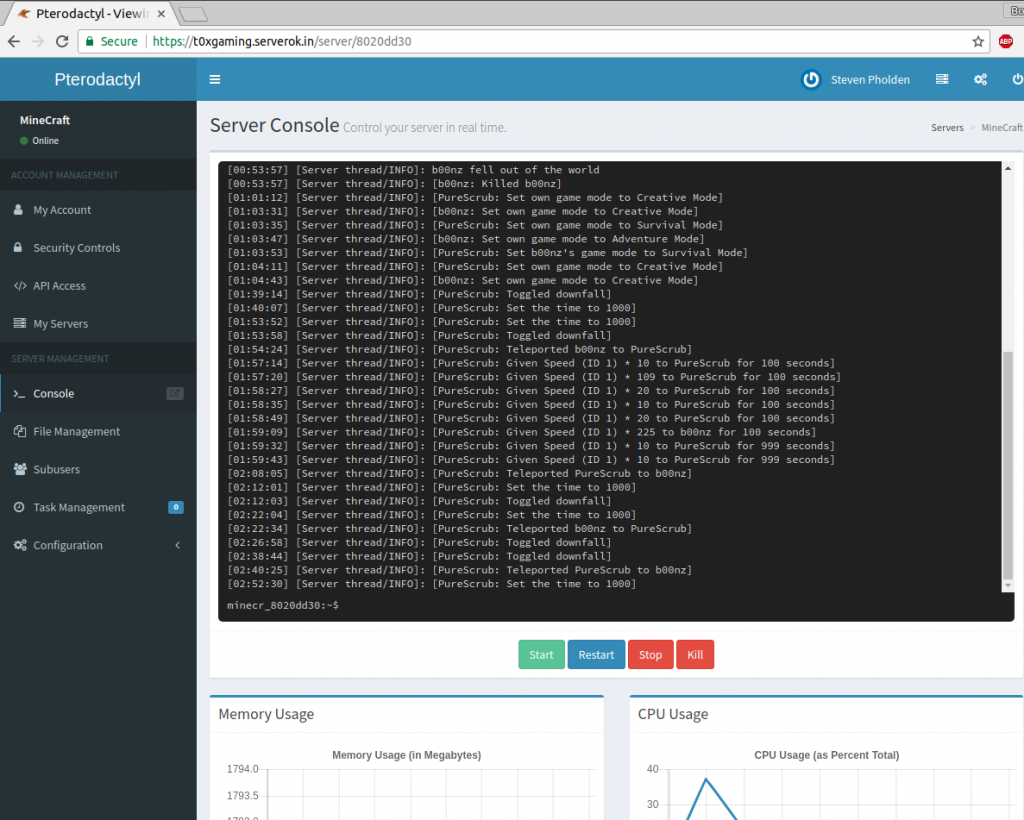The image size is (1024, 820).
Task: Click the logout power icon top right
Action: coord(1017,79)
